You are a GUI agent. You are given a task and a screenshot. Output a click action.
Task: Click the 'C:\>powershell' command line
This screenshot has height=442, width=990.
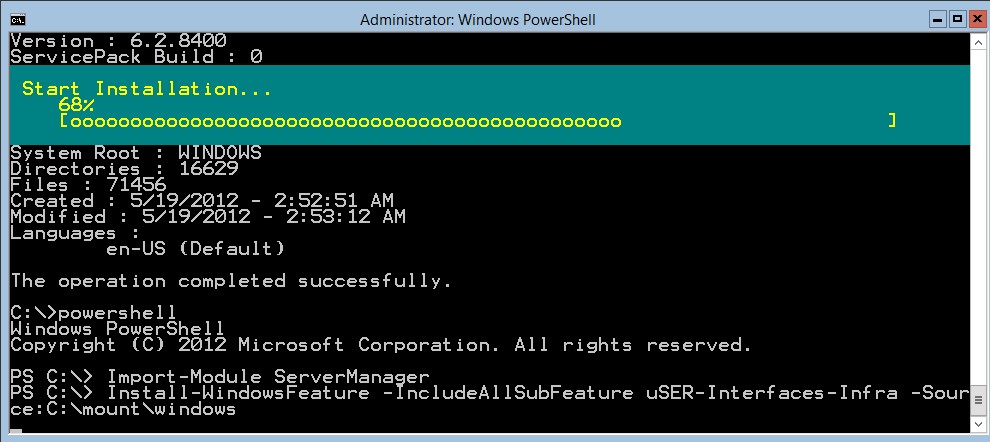pyautogui.click(x=93, y=313)
